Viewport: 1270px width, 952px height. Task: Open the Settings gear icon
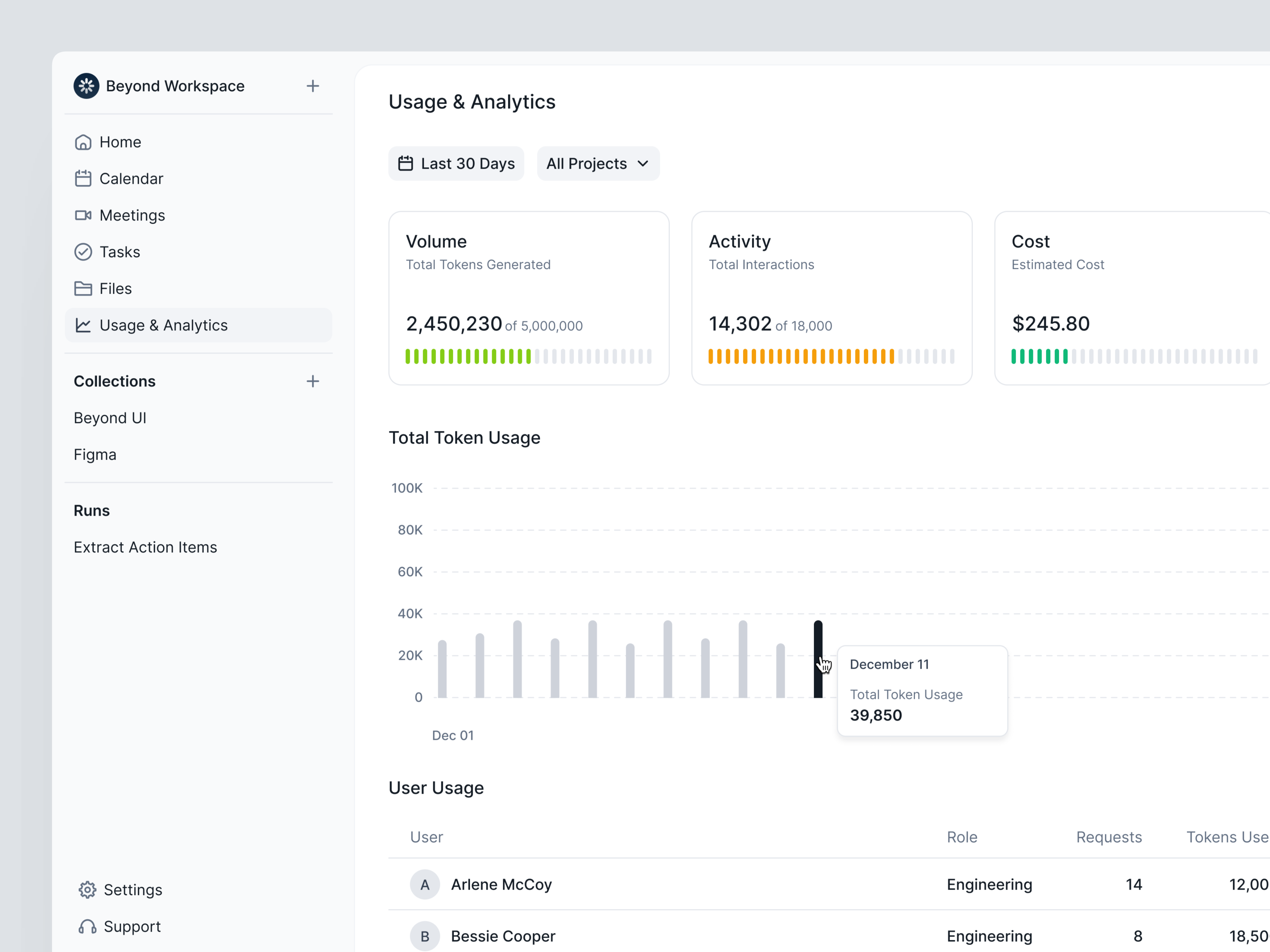coord(87,890)
